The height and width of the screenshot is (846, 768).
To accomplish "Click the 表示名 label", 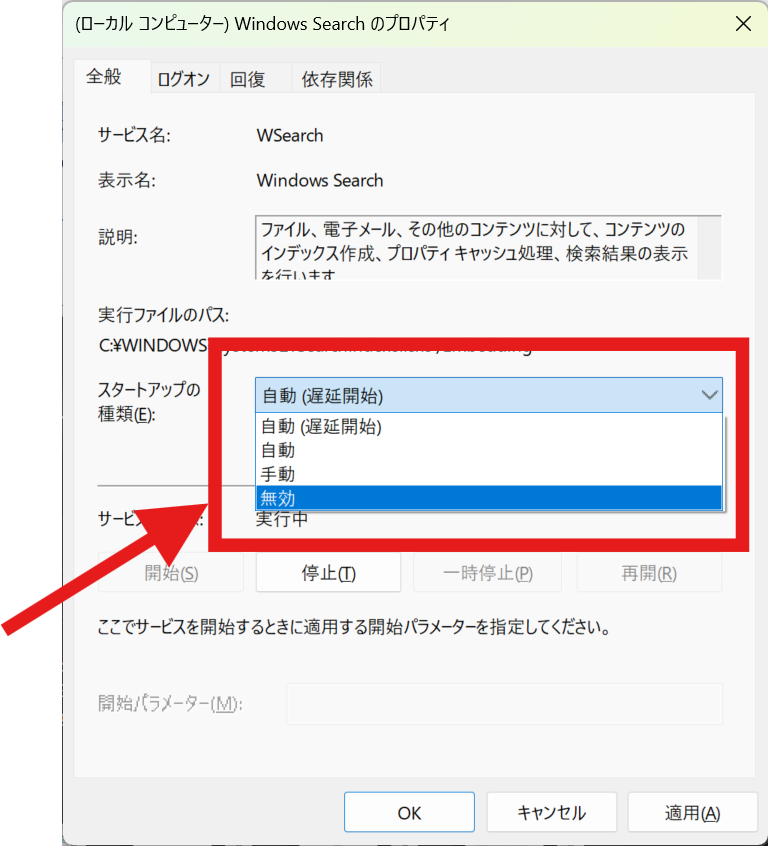I will point(127,180).
